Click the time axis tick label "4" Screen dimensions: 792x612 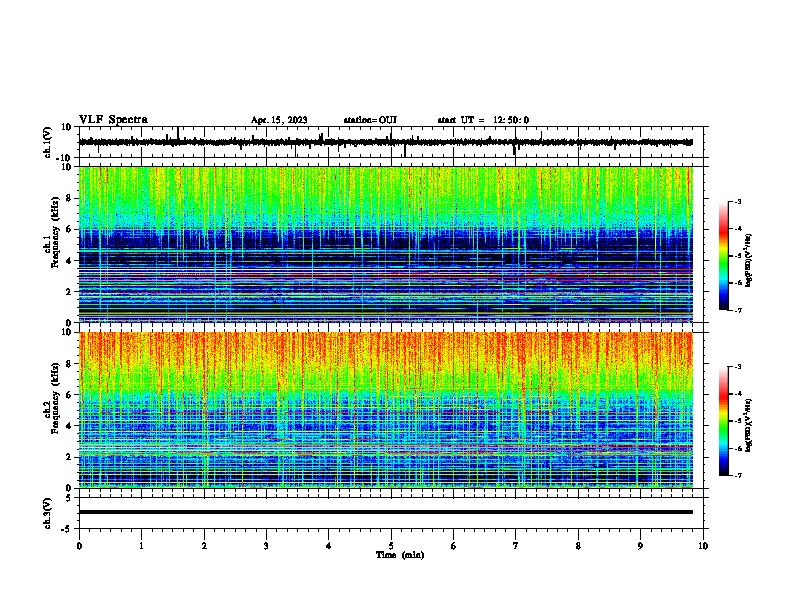pyautogui.click(x=329, y=546)
